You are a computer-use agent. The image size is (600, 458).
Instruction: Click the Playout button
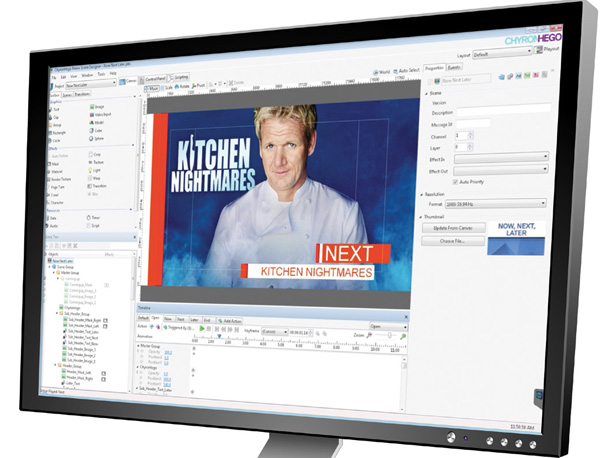548,49
